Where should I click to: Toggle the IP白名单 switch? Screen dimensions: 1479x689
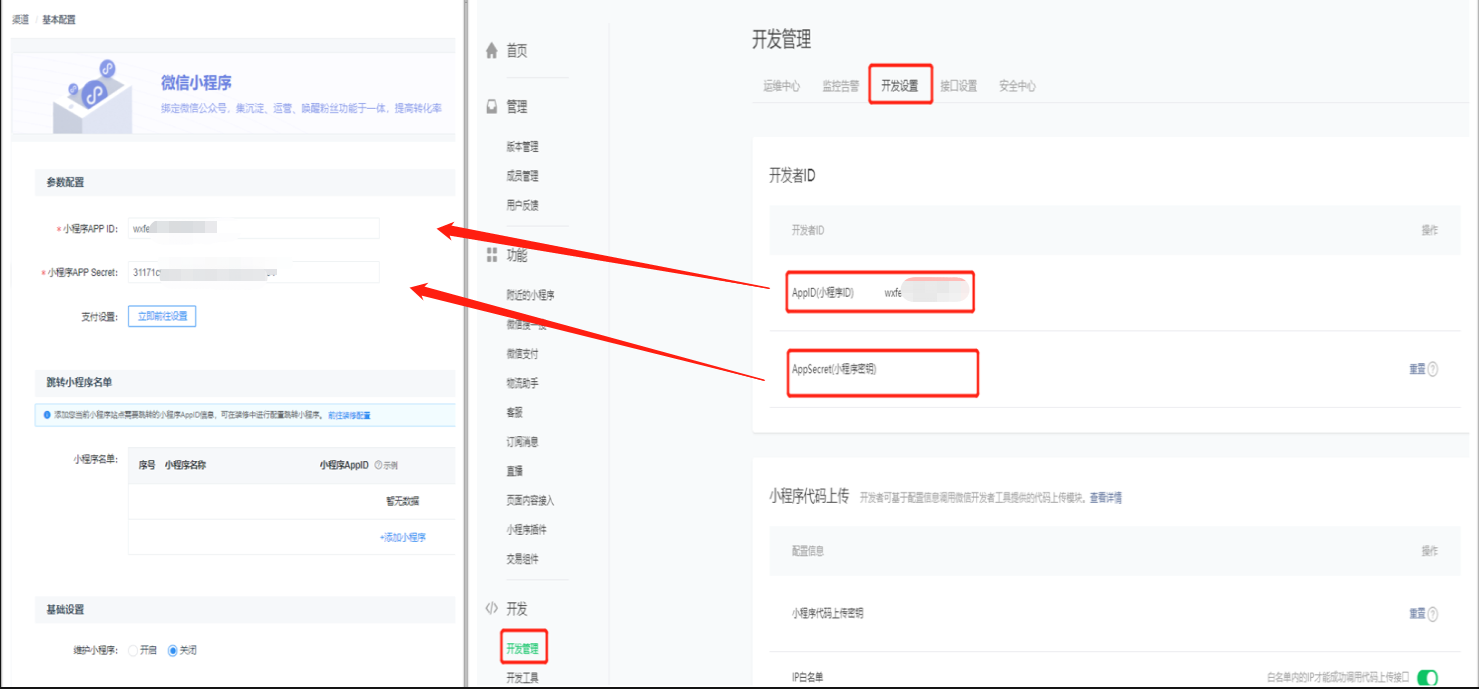1427,678
